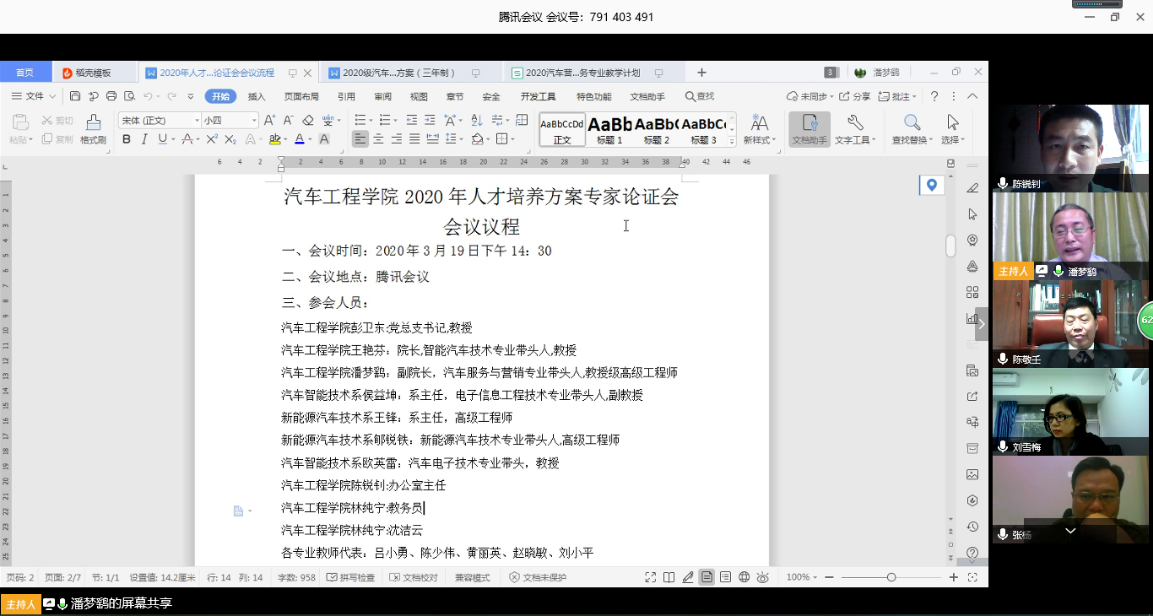Select the 标题 1 heading style
The image size is (1153, 616).
(609, 128)
